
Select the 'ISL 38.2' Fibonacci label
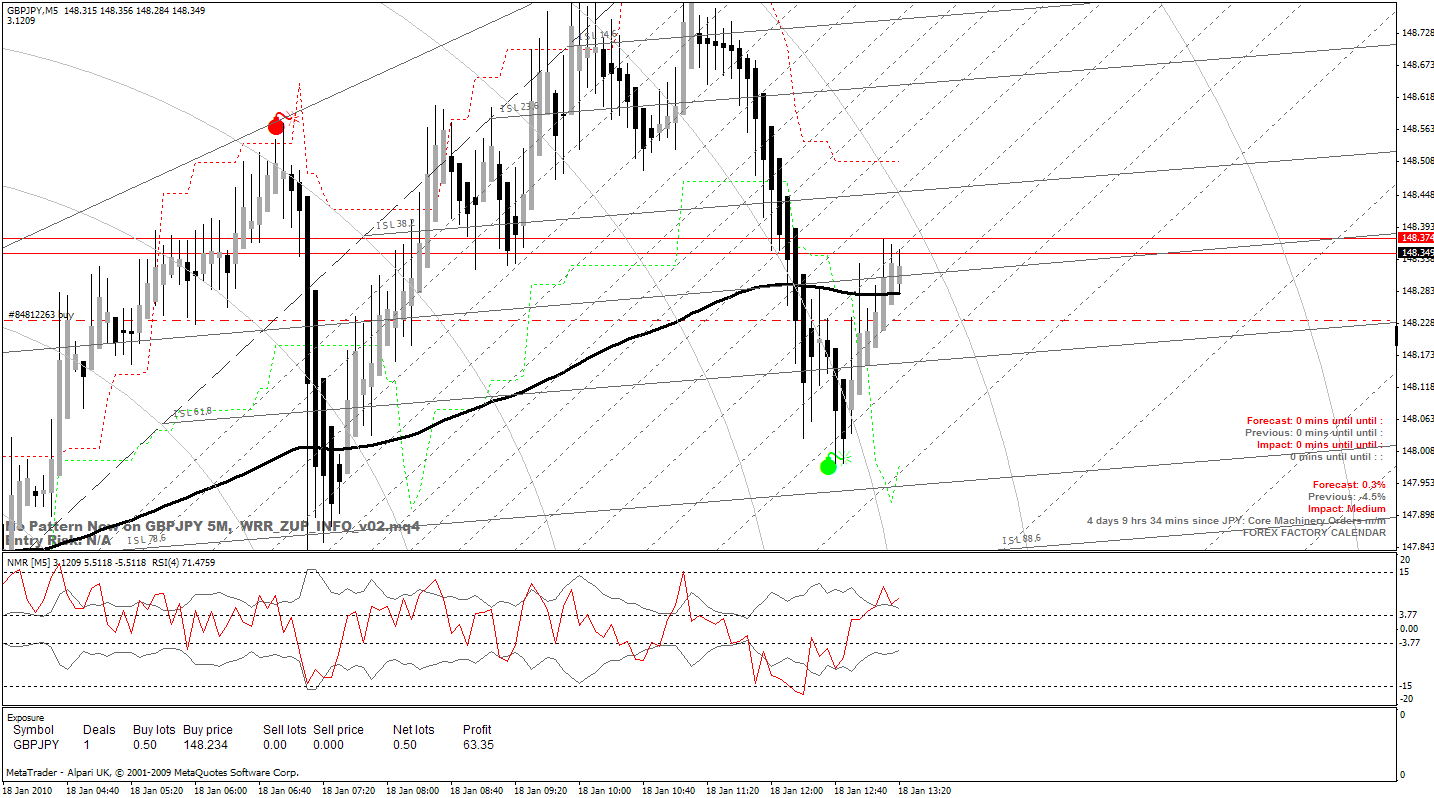[x=395, y=226]
